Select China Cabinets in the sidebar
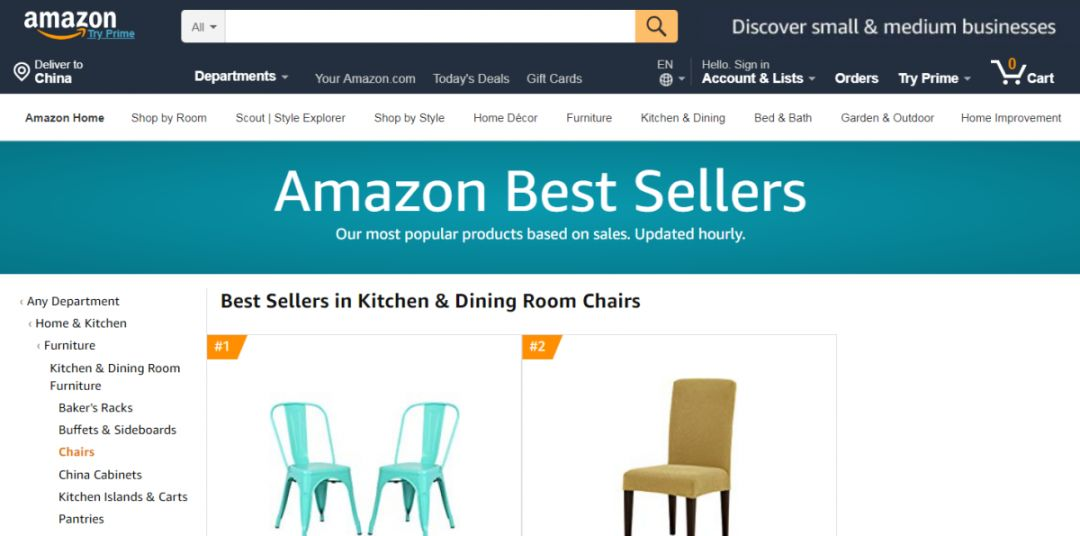The width and height of the screenshot is (1080, 536). click(x=100, y=475)
